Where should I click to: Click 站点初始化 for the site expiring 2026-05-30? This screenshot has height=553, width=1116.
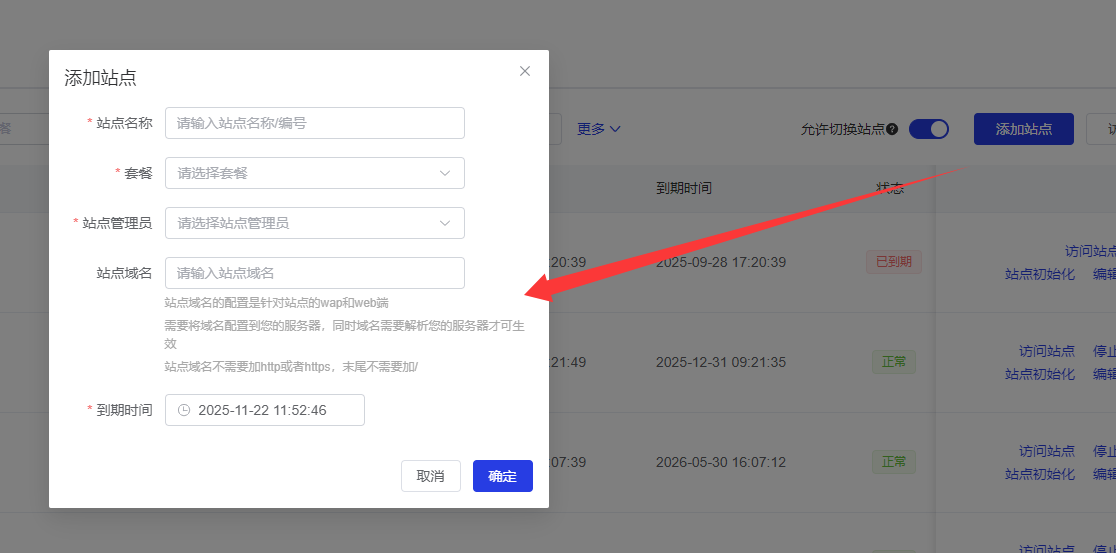tap(1040, 474)
